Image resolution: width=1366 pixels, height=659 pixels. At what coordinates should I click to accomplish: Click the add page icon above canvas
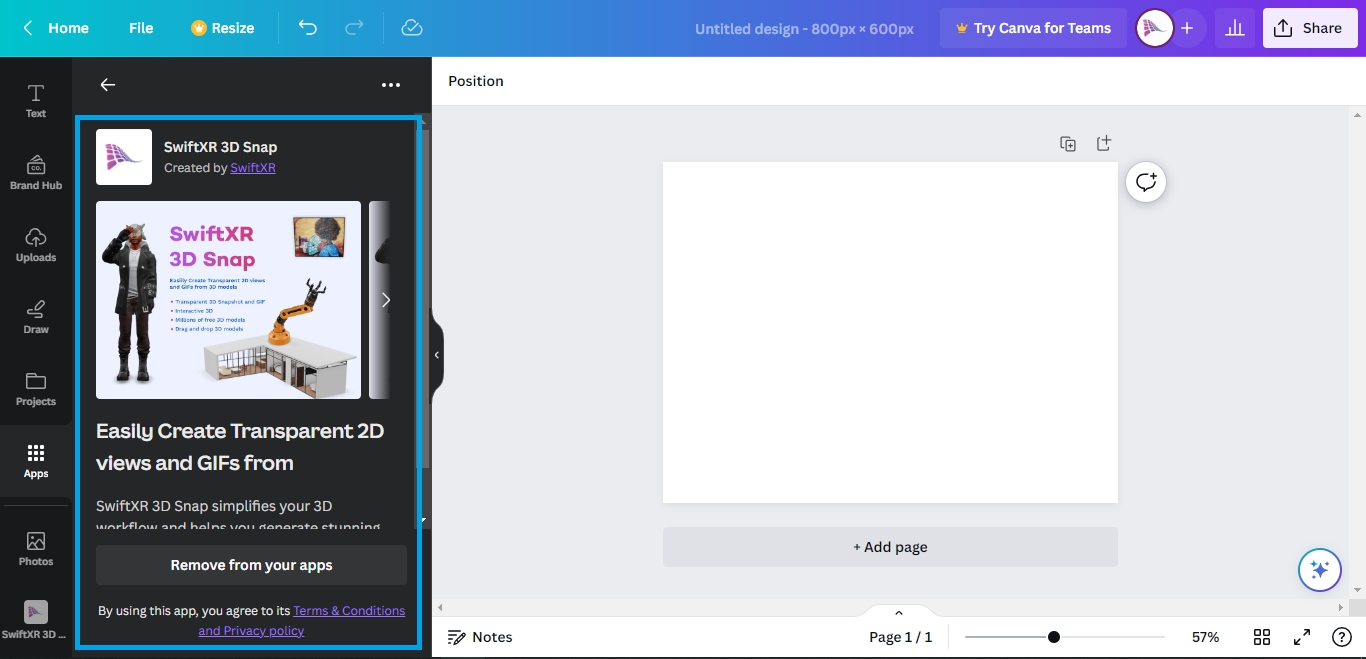(1103, 144)
